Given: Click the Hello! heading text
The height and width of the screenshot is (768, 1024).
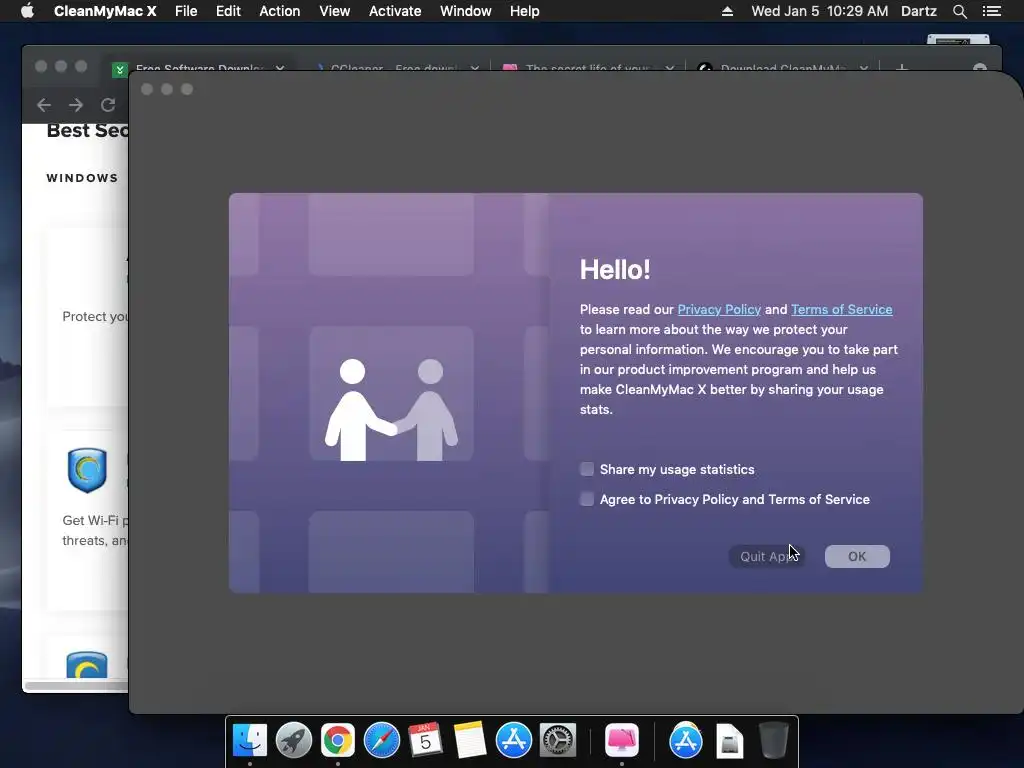Looking at the screenshot, I should point(615,270).
